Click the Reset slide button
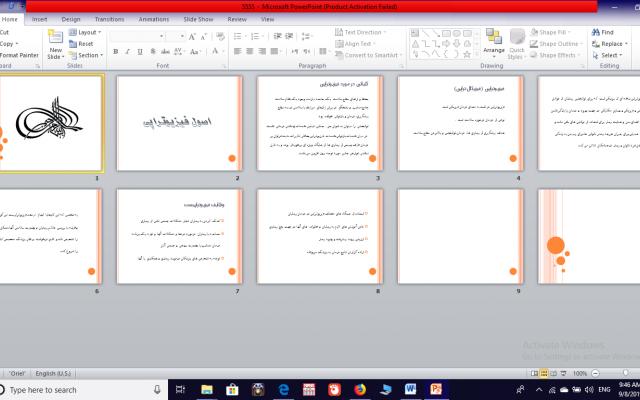 (x=81, y=44)
